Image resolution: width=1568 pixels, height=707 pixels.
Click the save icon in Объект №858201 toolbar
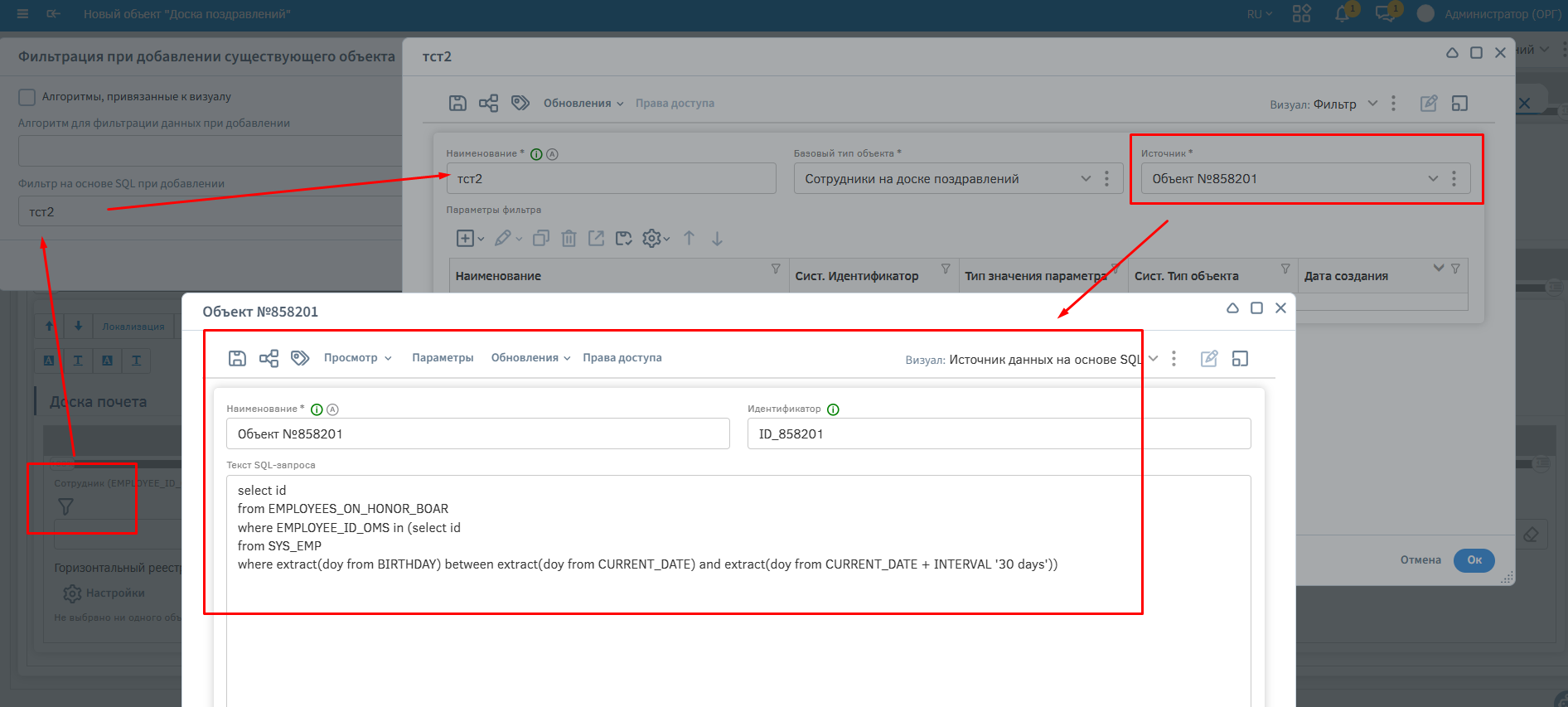point(237,358)
